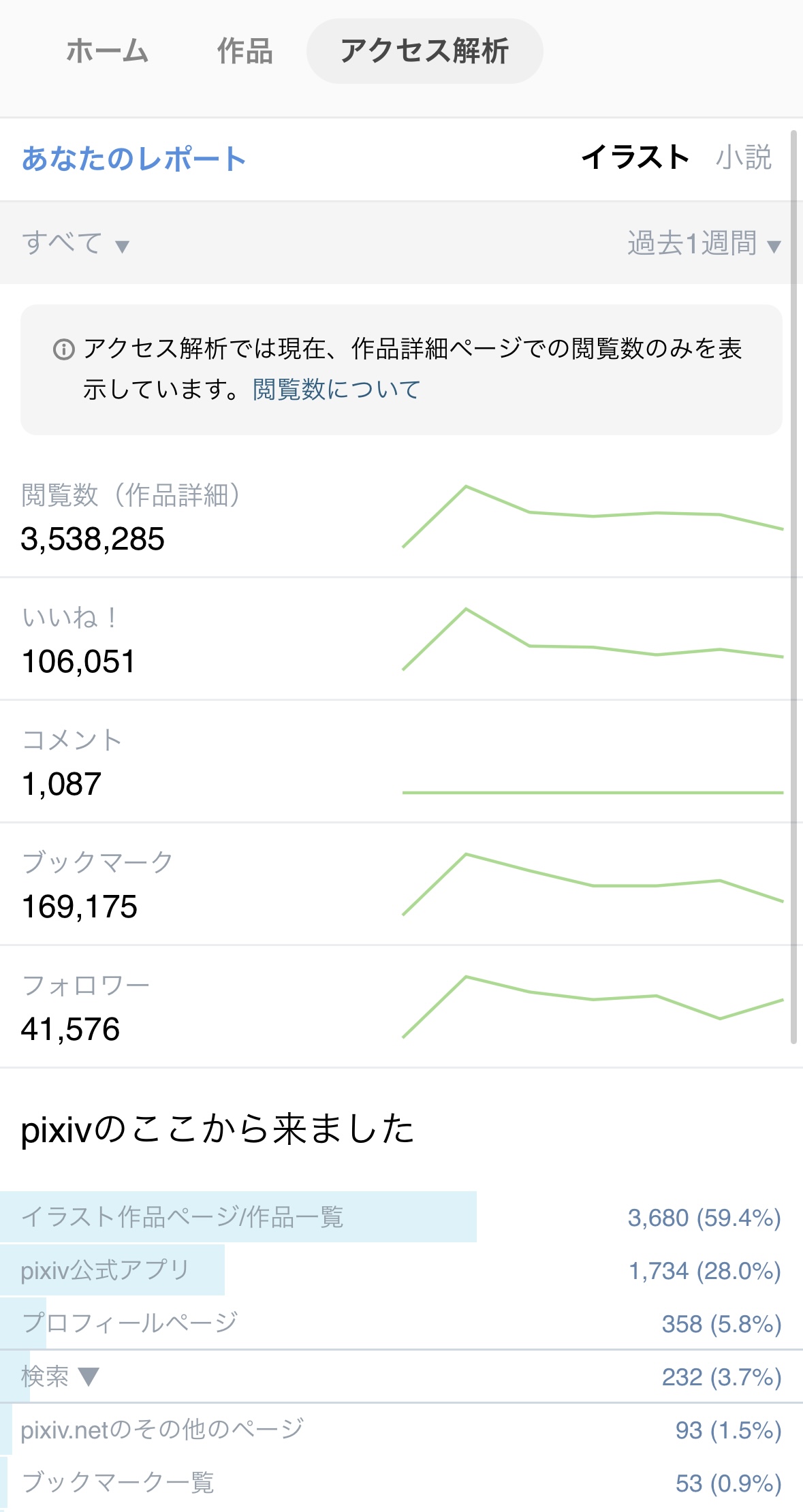Screen dimensions: 803x1512
Task: Click the info icon in the notice box
Action: (x=63, y=349)
